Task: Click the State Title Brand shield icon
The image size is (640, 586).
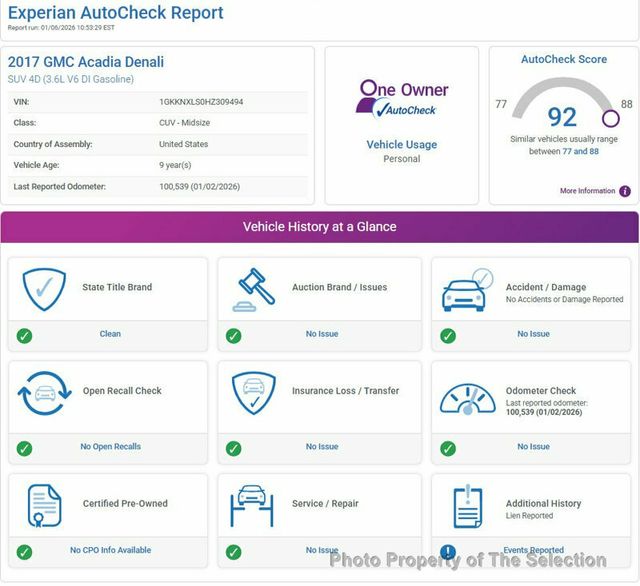Action: pos(44,288)
